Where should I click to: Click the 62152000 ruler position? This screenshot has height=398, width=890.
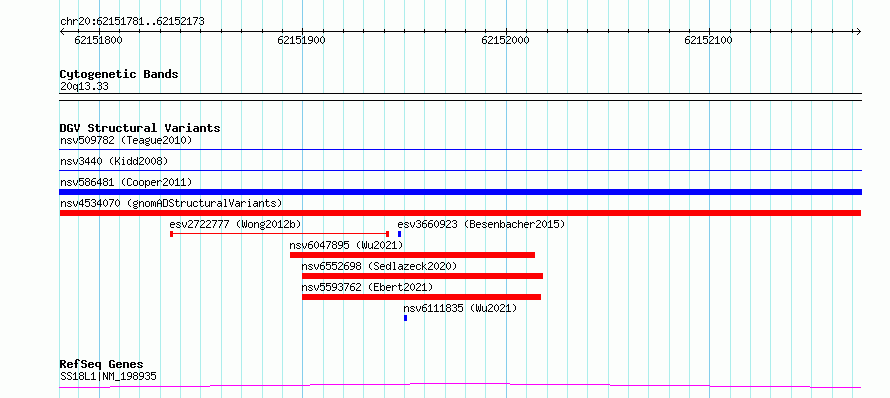[x=505, y=40]
